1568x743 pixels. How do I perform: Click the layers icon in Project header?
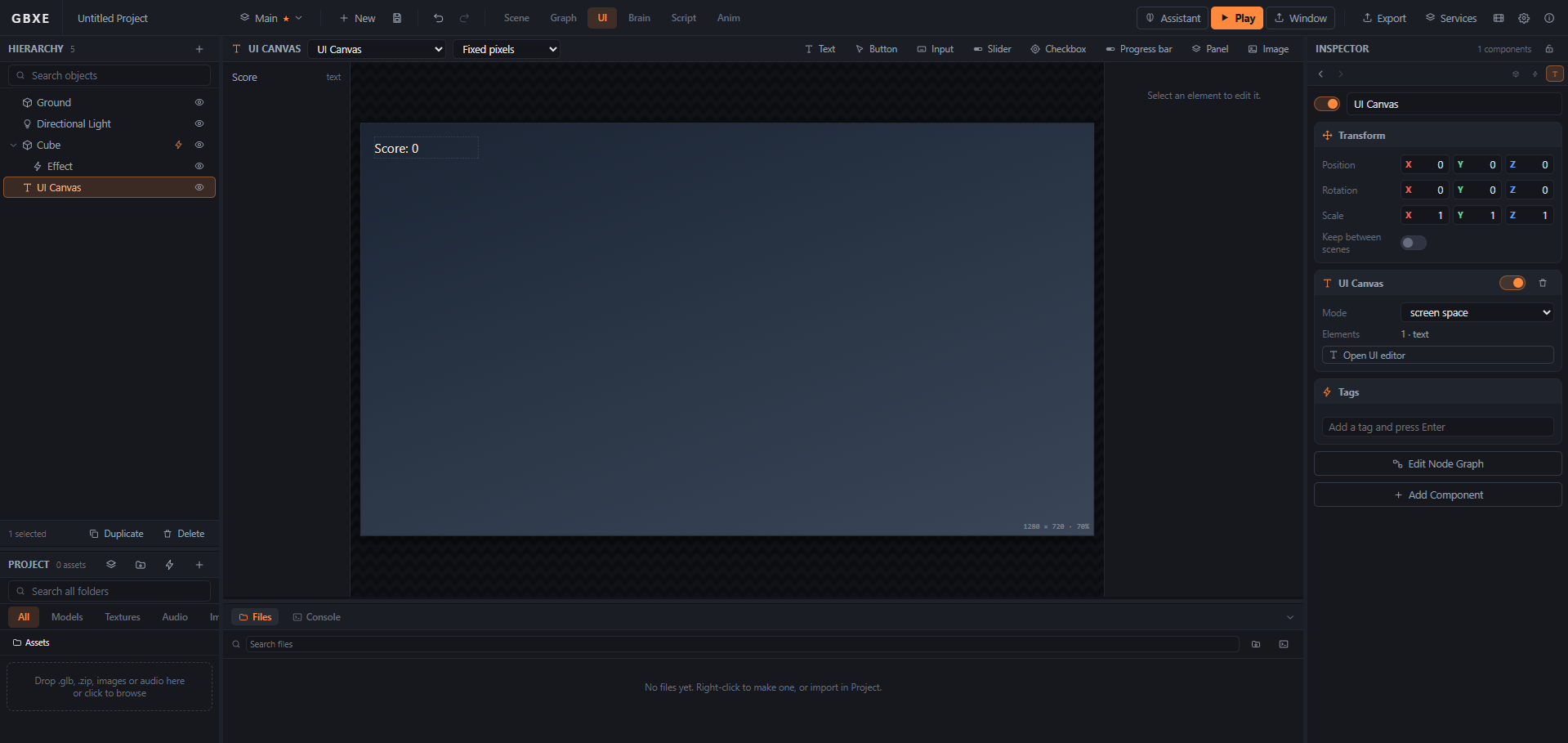click(x=111, y=565)
